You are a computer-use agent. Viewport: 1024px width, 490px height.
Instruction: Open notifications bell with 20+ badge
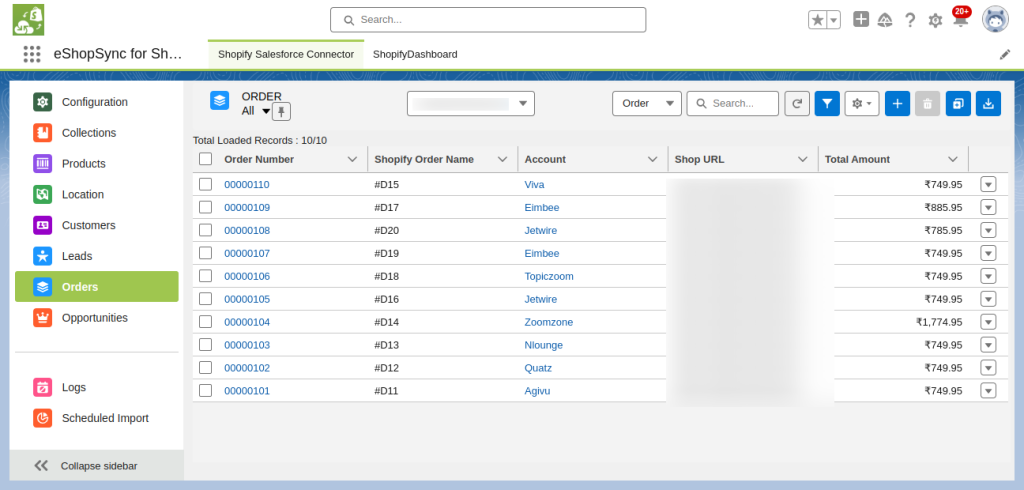coord(960,18)
